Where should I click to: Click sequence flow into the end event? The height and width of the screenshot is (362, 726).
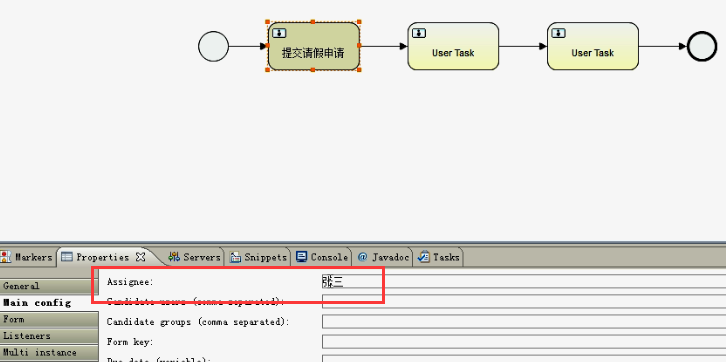(x=663, y=46)
